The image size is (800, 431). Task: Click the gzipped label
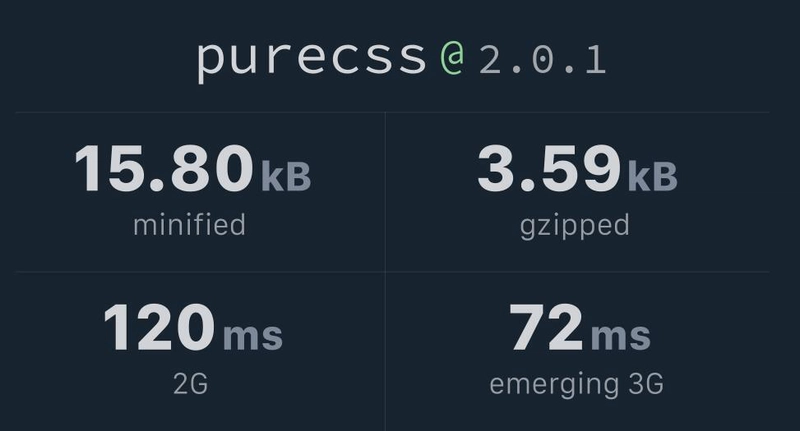click(574, 226)
